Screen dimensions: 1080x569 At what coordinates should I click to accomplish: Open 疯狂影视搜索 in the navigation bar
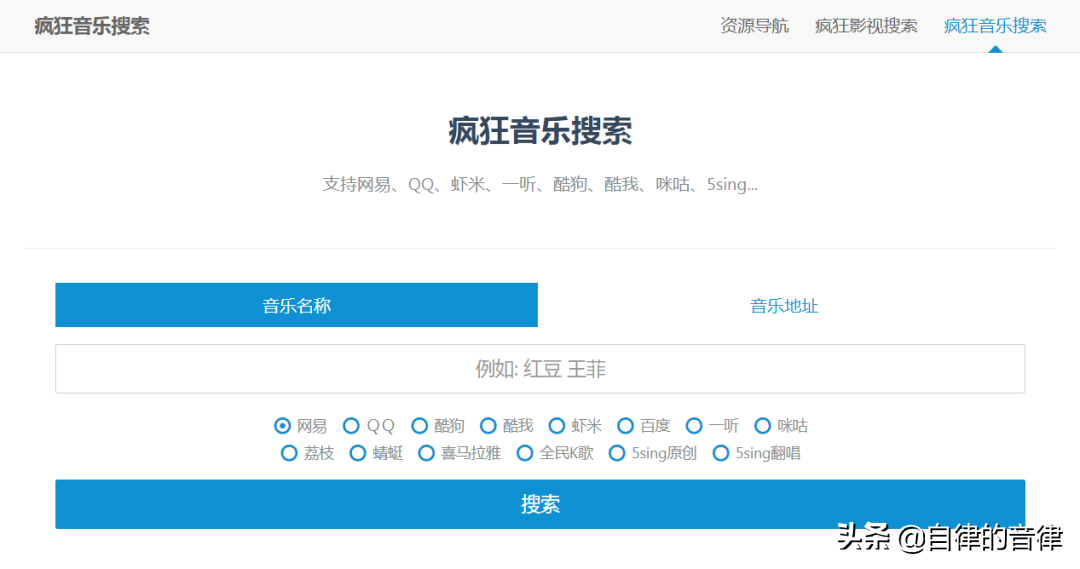tap(866, 26)
